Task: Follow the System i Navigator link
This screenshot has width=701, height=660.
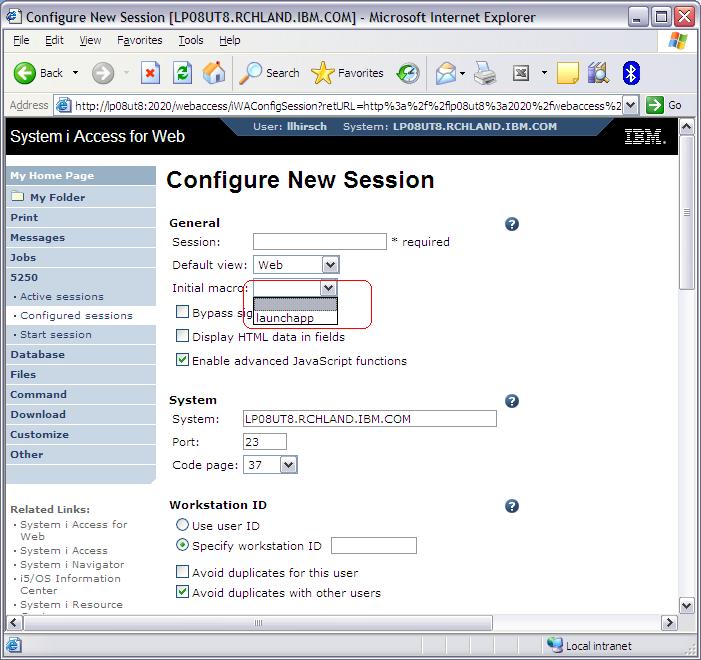Action: point(72,565)
